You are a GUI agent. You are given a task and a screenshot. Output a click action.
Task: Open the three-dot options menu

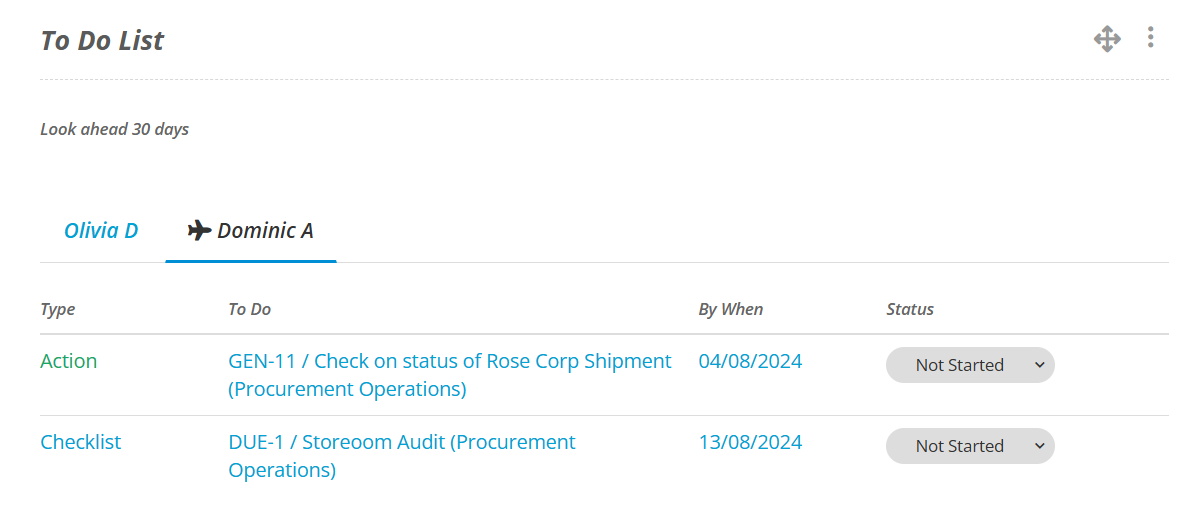point(1150,37)
